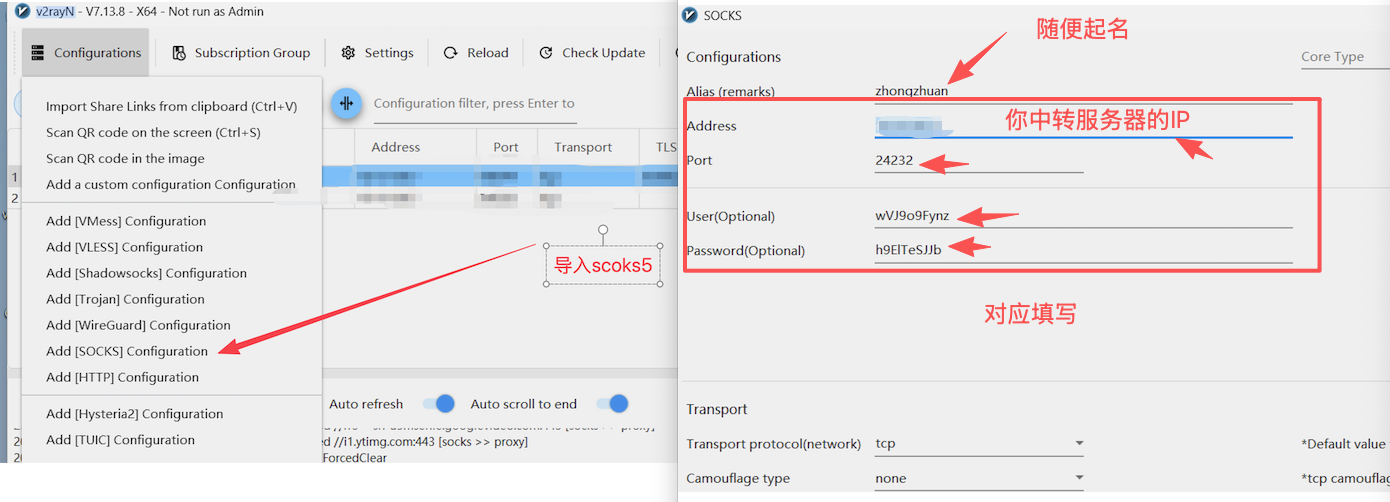Viewport: 1390px width, 502px height.
Task: Click the blue round column-split icon
Action: click(346, 103)
